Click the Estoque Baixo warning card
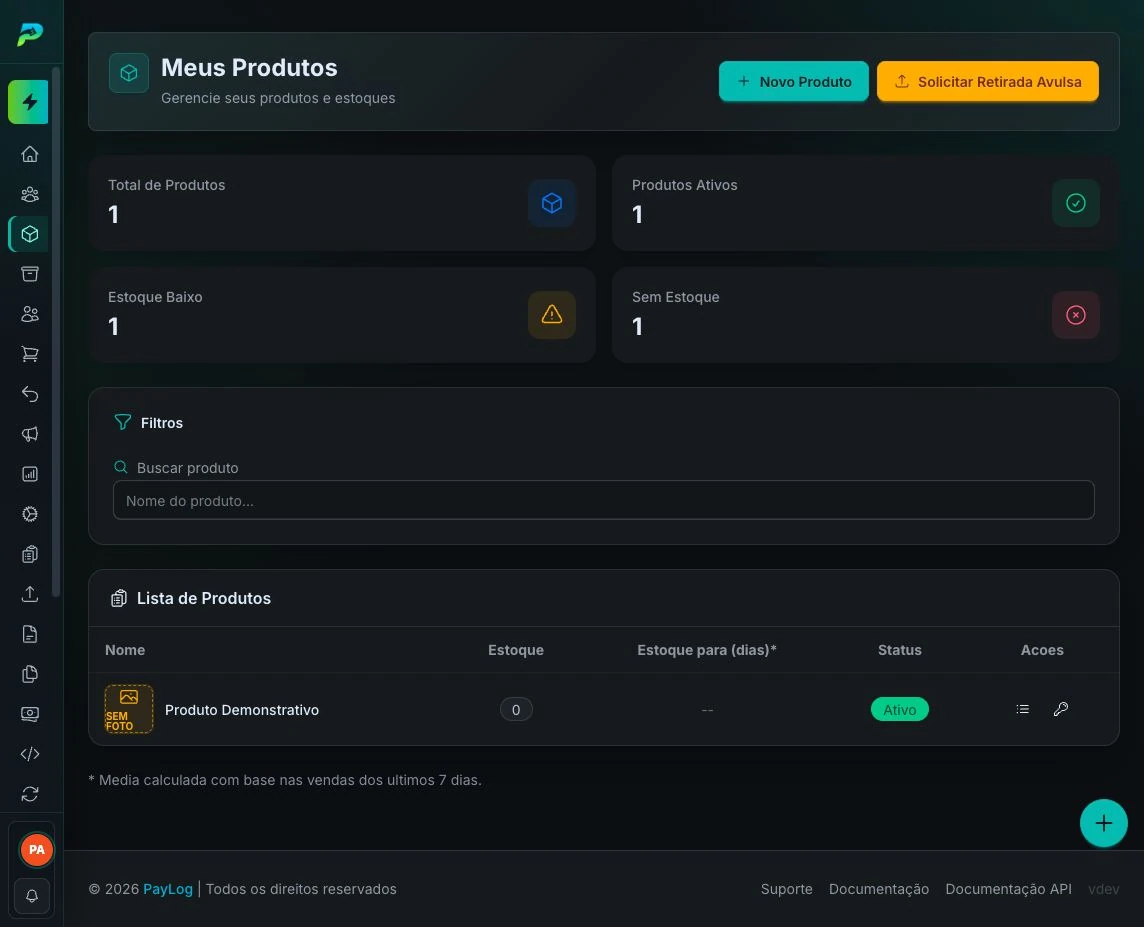1144x927 pixels. (x=341, y=315)
